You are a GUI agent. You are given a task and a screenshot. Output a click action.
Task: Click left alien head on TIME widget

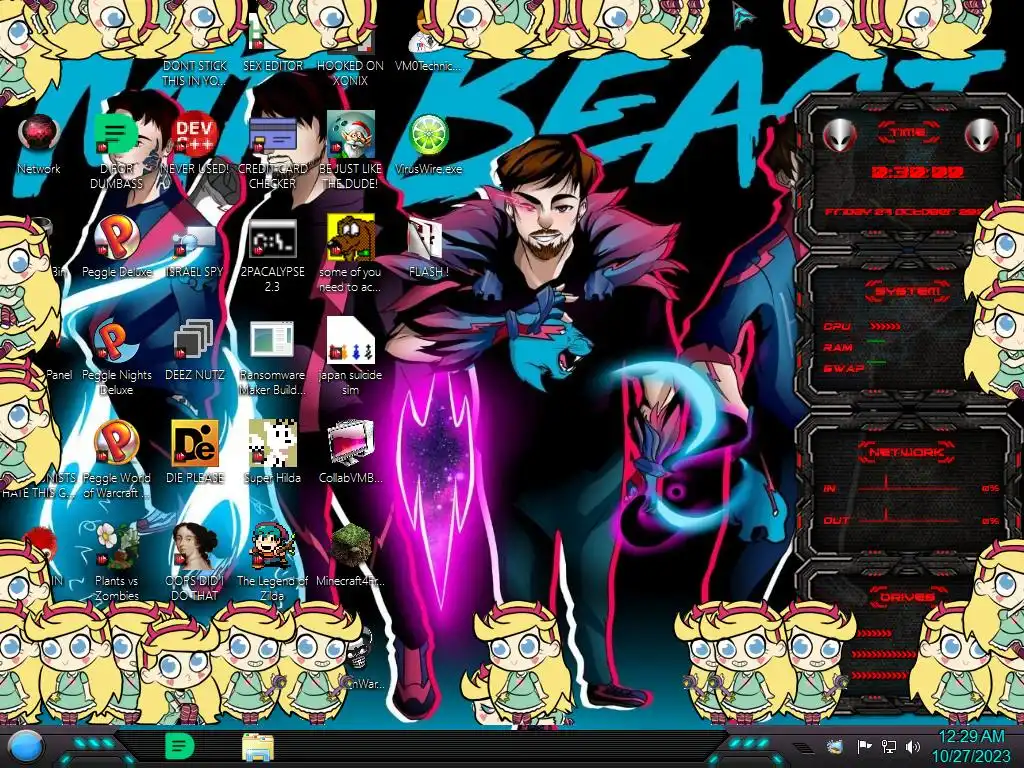[x=838, y=135]
